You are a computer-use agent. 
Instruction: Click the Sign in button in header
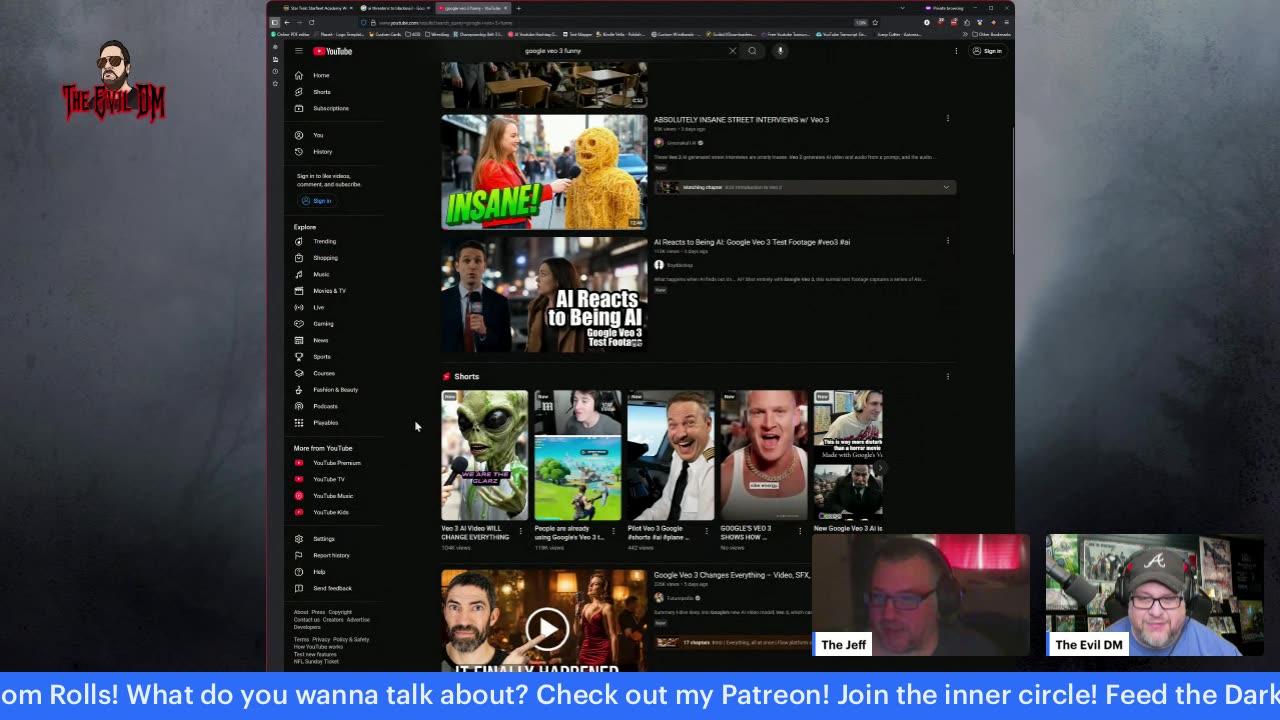coord(987,51)
